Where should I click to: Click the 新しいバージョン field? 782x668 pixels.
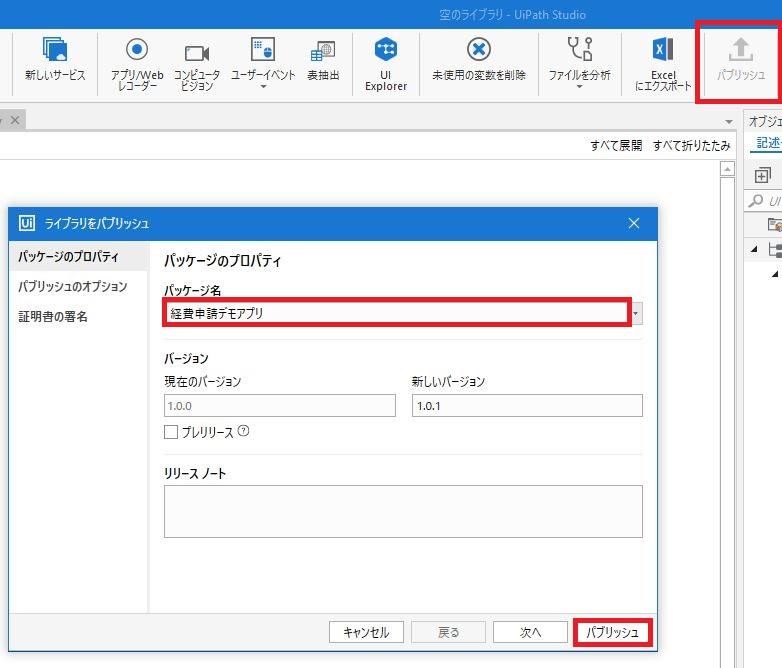click(x=527, y=406)
